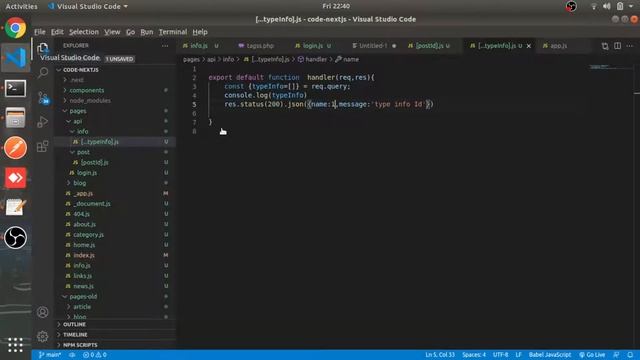Screen dimensions: 640x360
Task: Click Spaces: 4 indentation setting
Action: tap(473, 355)
